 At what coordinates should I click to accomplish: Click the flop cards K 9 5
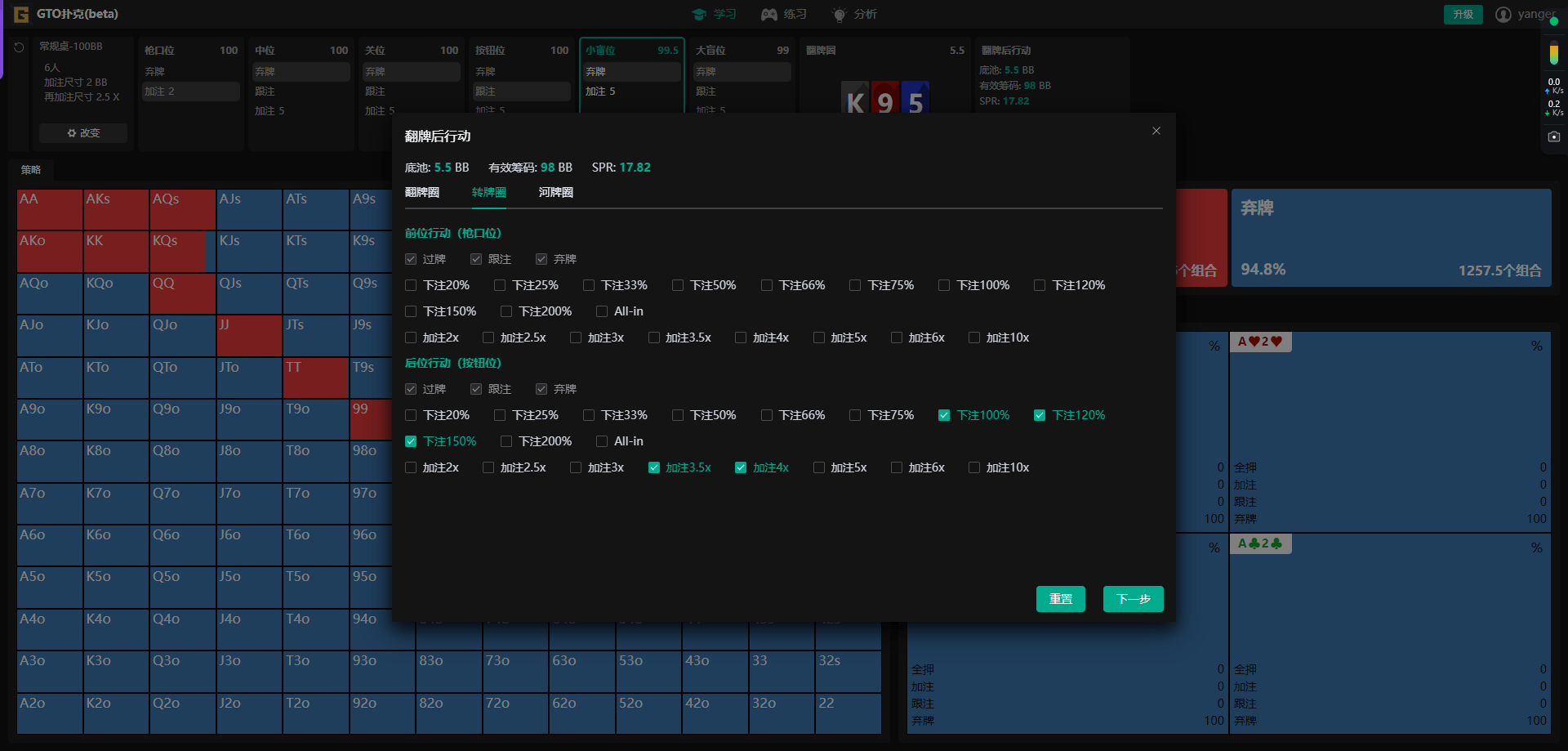[x=885, y=98]
